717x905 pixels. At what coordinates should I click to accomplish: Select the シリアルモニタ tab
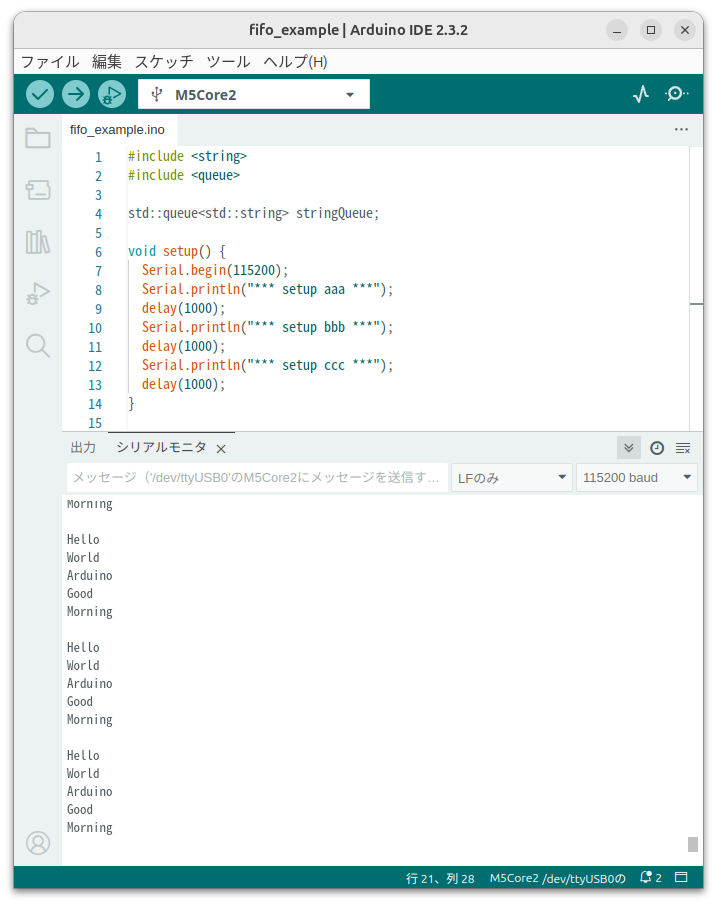[161, 447]
